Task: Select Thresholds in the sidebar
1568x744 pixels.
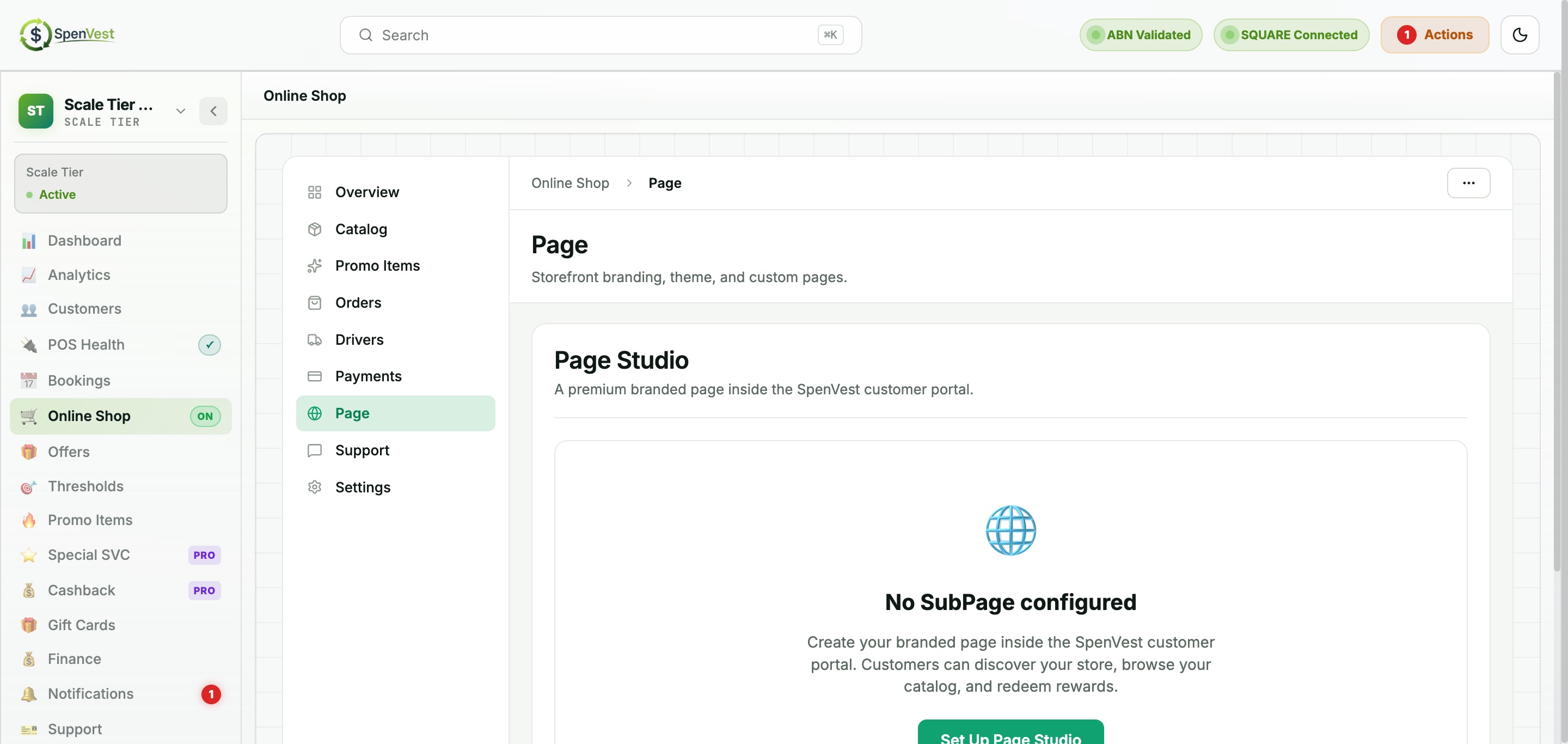Action: [x=120, y=486]
